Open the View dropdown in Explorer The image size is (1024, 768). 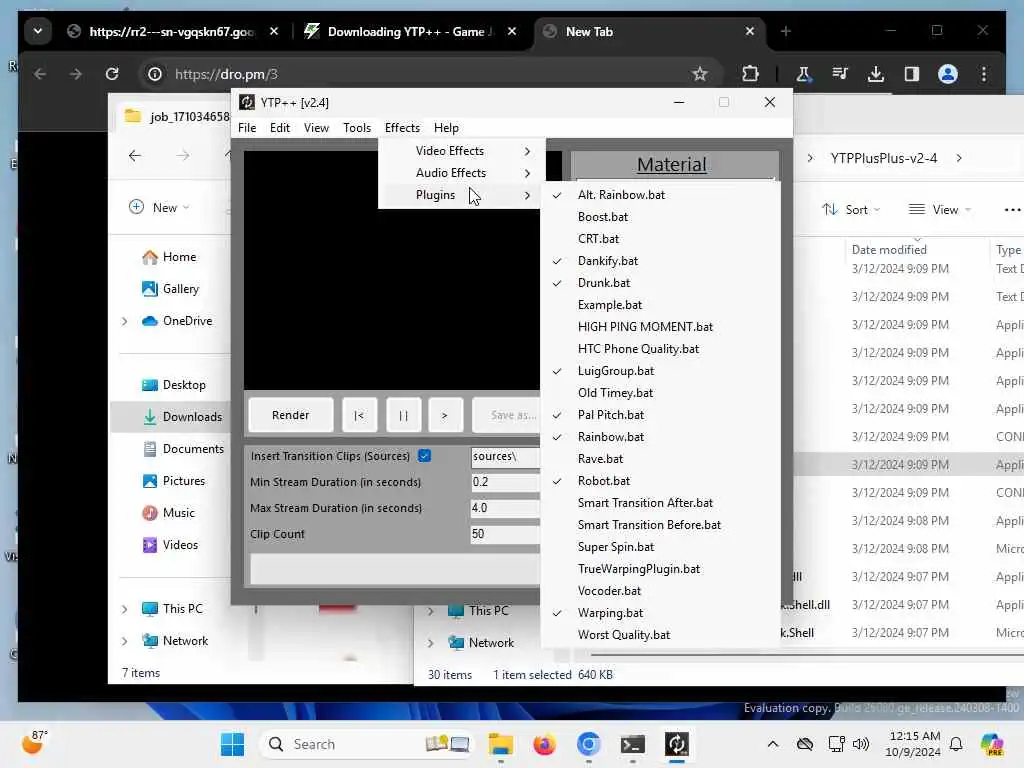940,210
